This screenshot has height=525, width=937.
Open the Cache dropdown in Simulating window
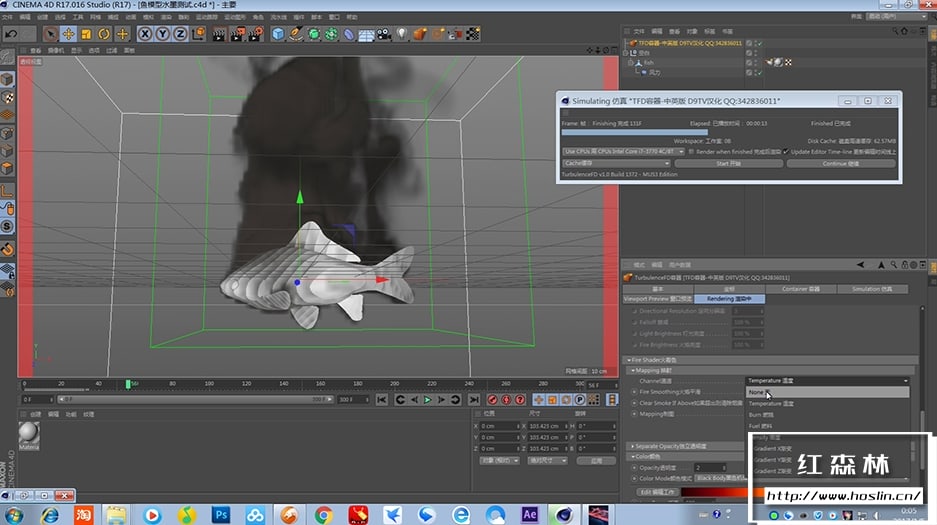[x=616, y=163]
